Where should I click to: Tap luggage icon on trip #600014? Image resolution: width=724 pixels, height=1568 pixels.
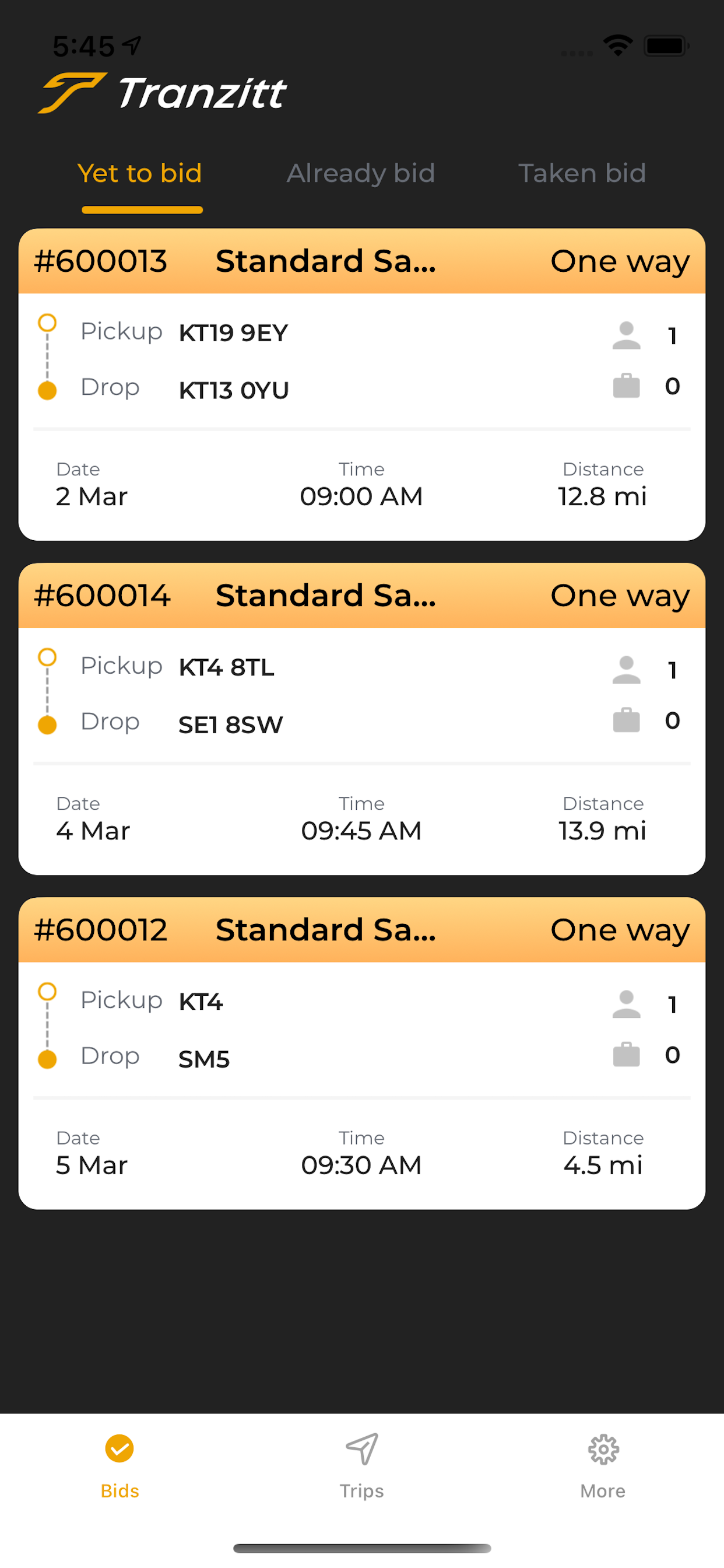pyautogui.click(x=626, y=720)
